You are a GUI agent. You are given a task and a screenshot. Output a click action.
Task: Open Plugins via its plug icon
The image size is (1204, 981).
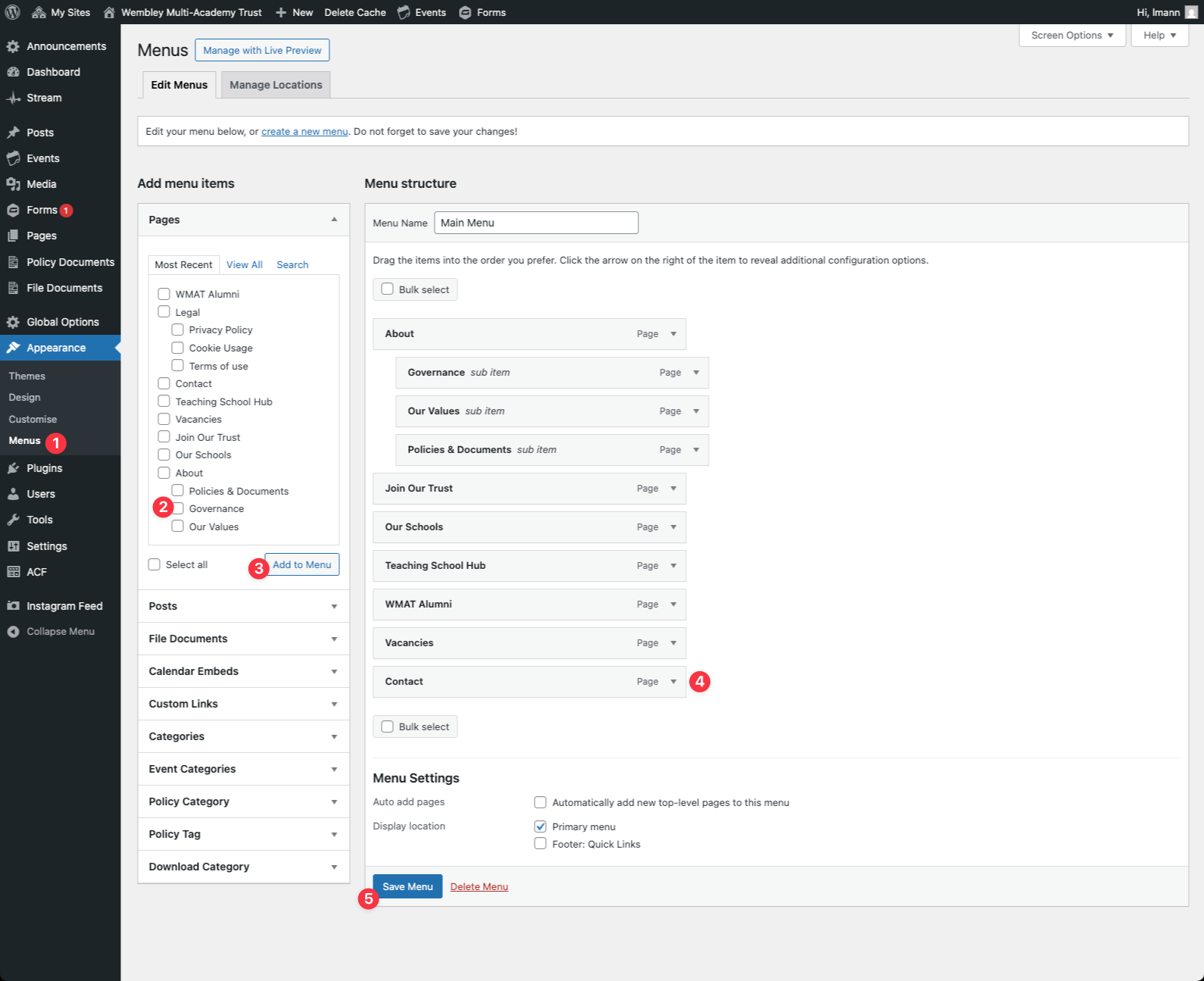tap(13, 468)
